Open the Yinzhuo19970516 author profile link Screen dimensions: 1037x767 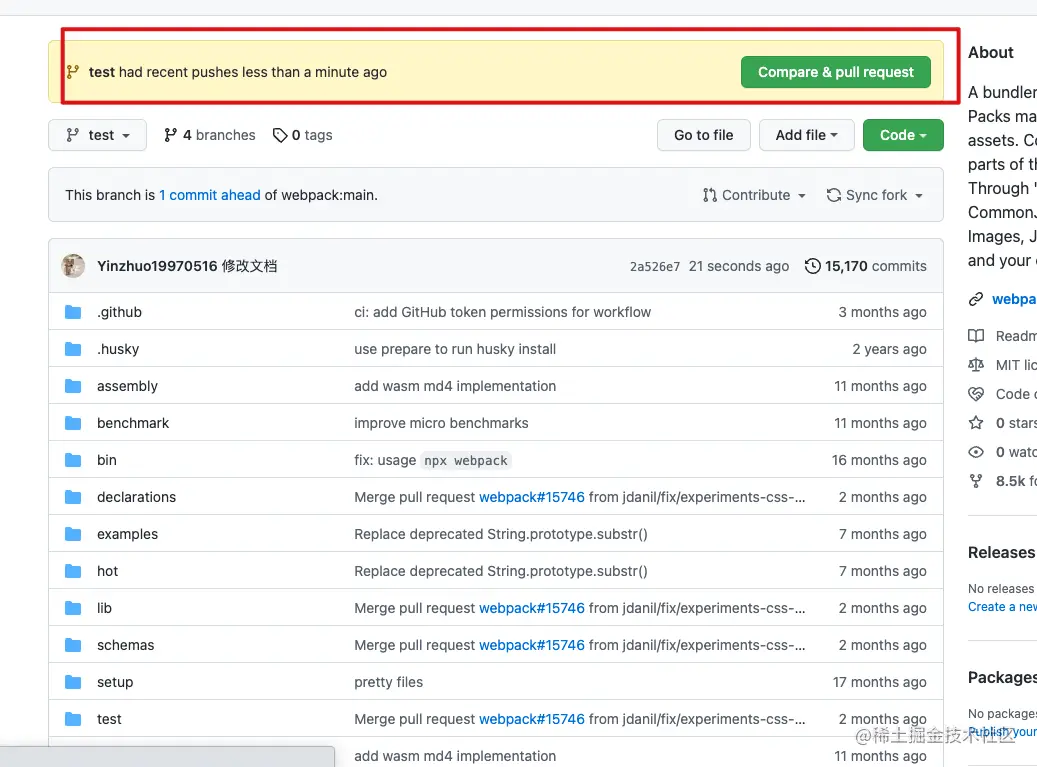(x=157, y=266)
